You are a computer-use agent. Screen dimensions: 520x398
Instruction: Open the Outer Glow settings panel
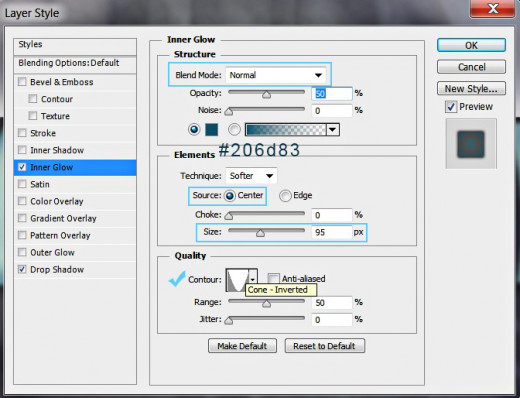click(x=52, y=252)
